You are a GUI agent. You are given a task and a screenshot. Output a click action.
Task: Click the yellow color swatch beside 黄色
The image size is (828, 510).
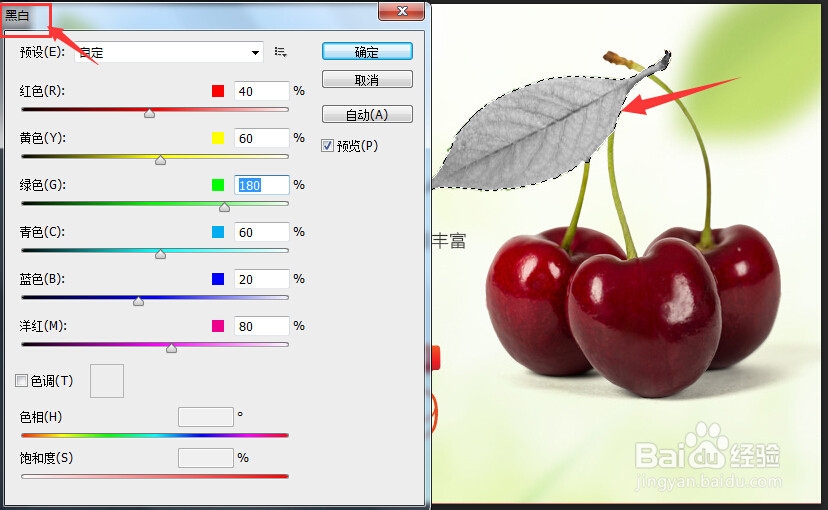point(218,138)
